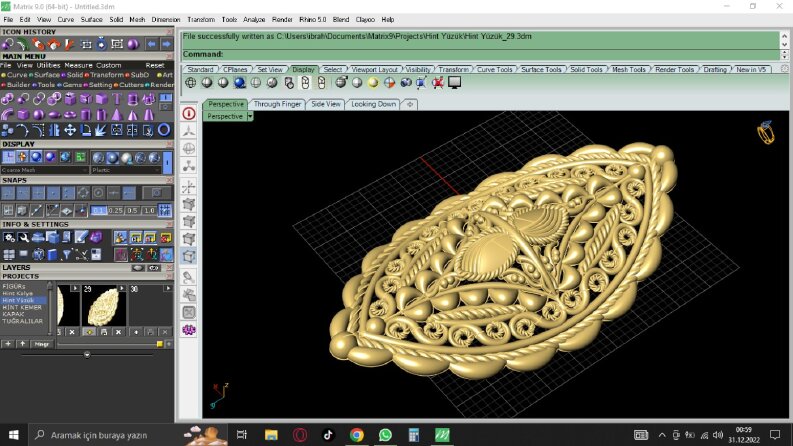Click the black monitor icon in Display toolbar
Image resolution: width=793 pixels, height=446 pixels.
pos(454,82)
